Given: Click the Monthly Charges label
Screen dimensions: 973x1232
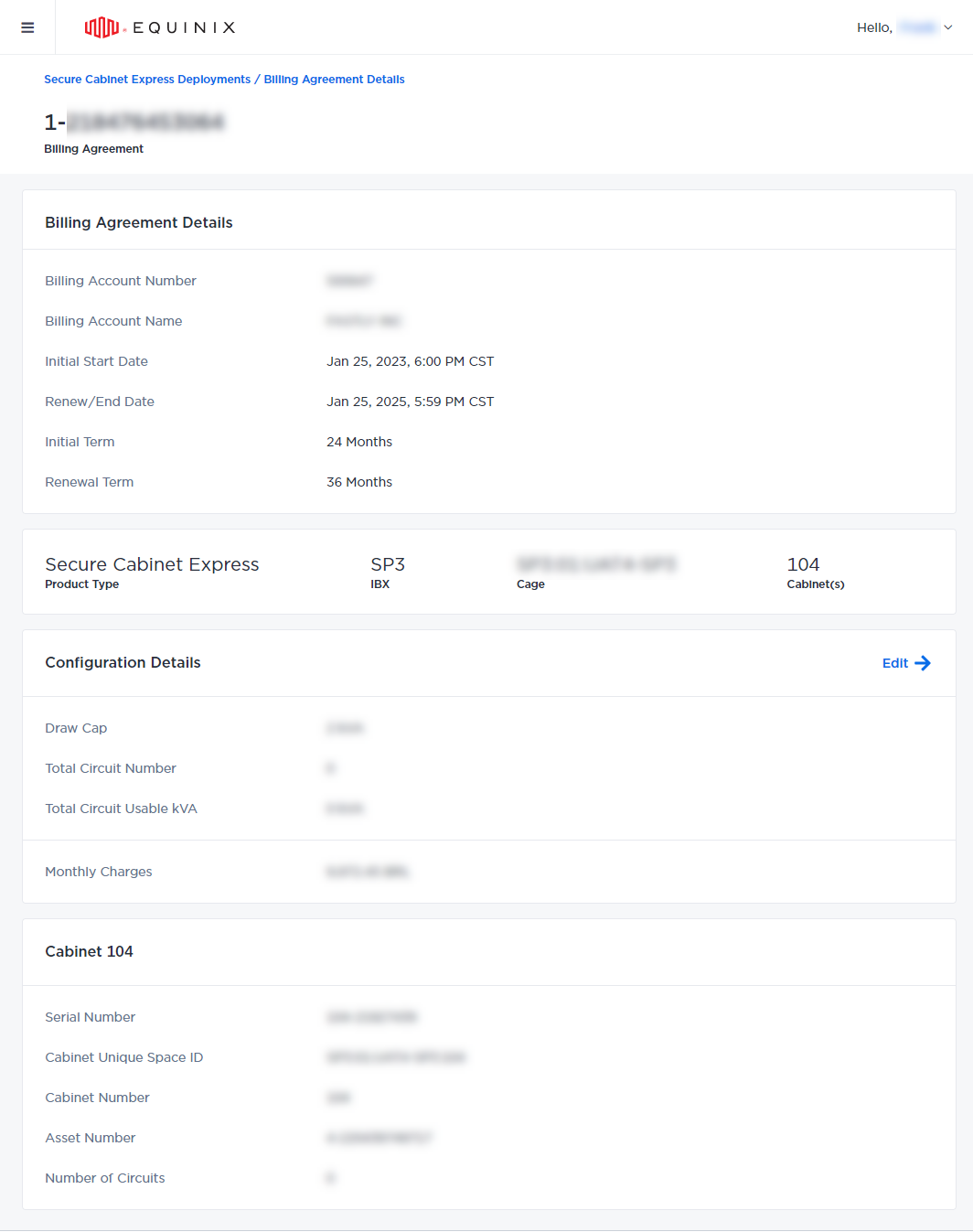Looking at the screenshot, I should point(99,872).
